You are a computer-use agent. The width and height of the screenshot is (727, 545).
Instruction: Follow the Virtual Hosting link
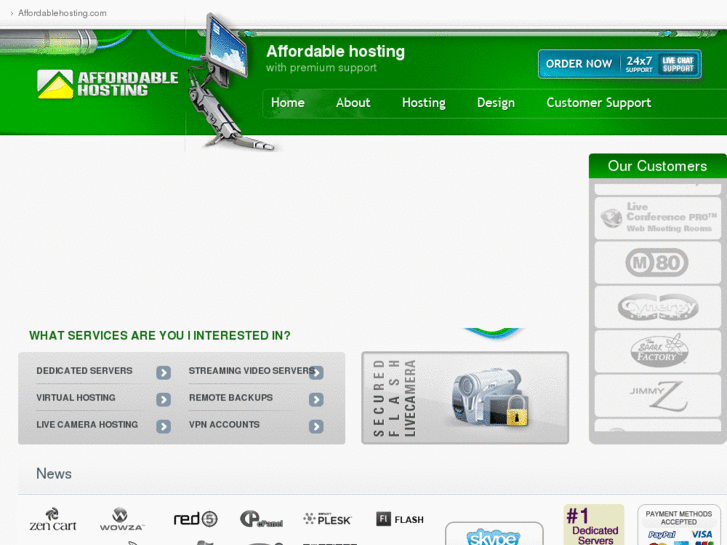[76, 398]
